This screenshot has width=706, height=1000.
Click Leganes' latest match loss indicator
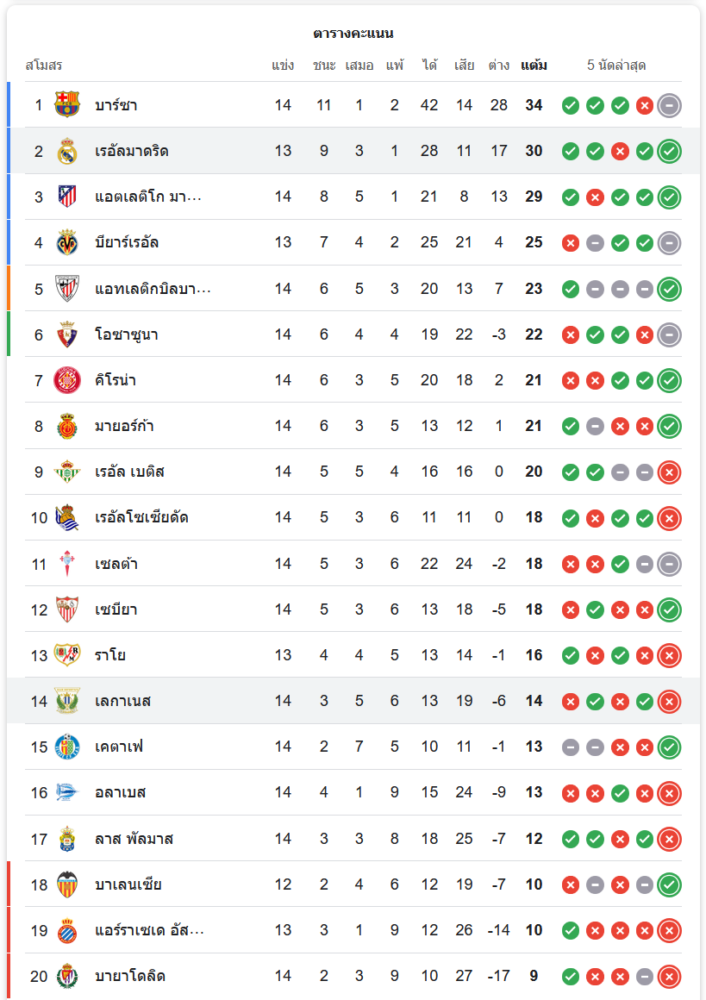click(x=669, y=701)
